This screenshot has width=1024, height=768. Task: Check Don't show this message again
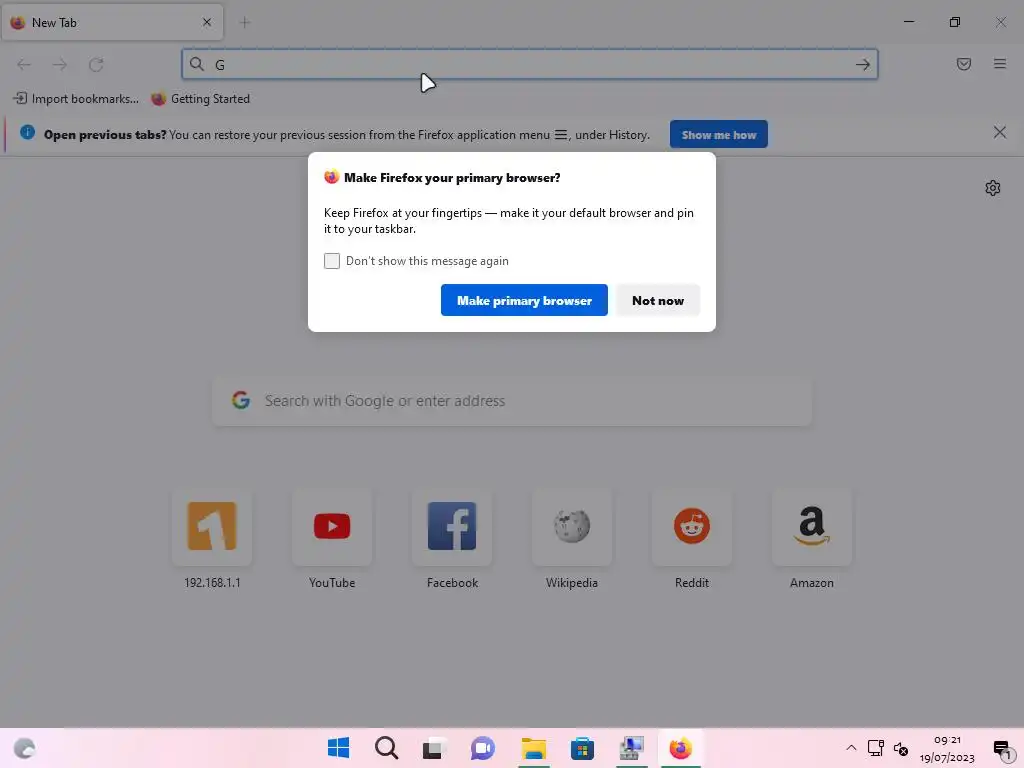point(332,261)
